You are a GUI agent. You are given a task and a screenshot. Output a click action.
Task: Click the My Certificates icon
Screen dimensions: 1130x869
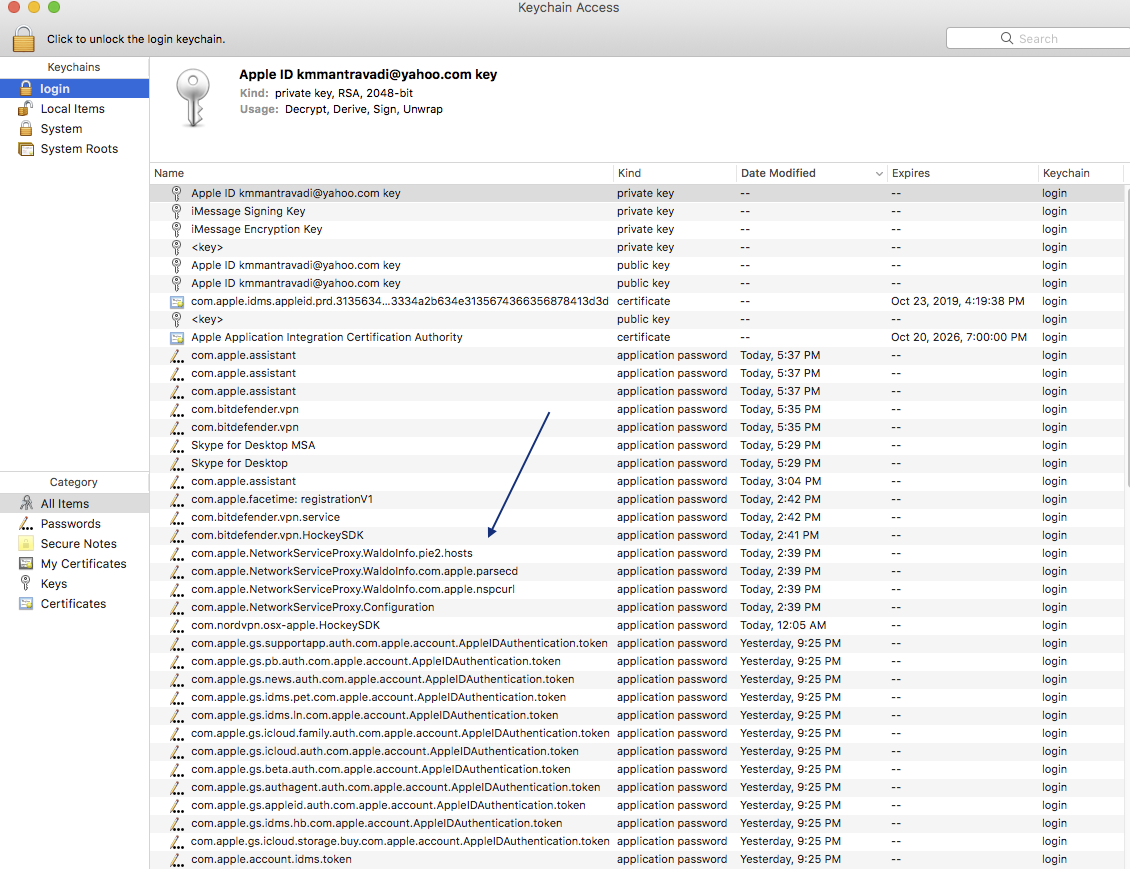pos(26,563)
